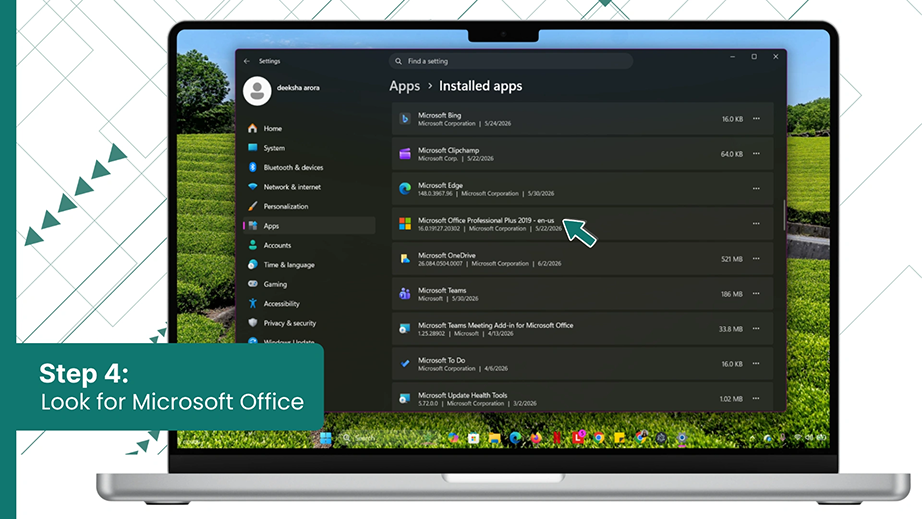Open the Windows Start button on taskbar
This screenshot has height=519, width=922.
pos(326,438)
